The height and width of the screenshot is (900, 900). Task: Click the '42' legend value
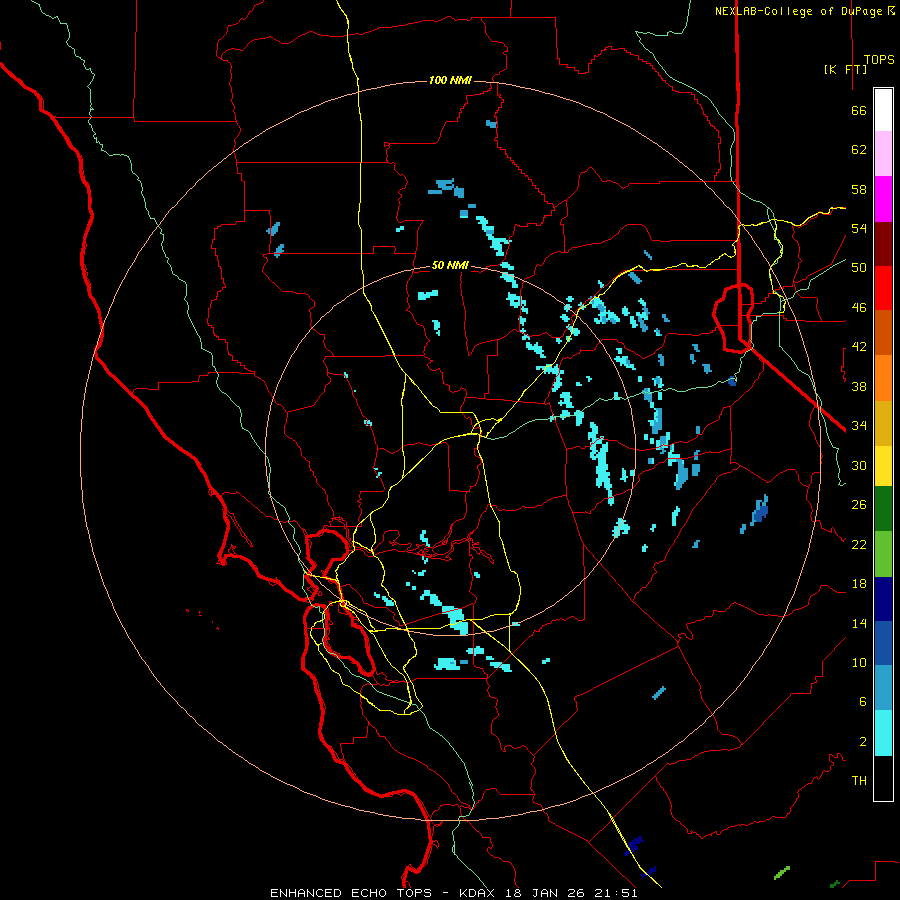point(859,346)
